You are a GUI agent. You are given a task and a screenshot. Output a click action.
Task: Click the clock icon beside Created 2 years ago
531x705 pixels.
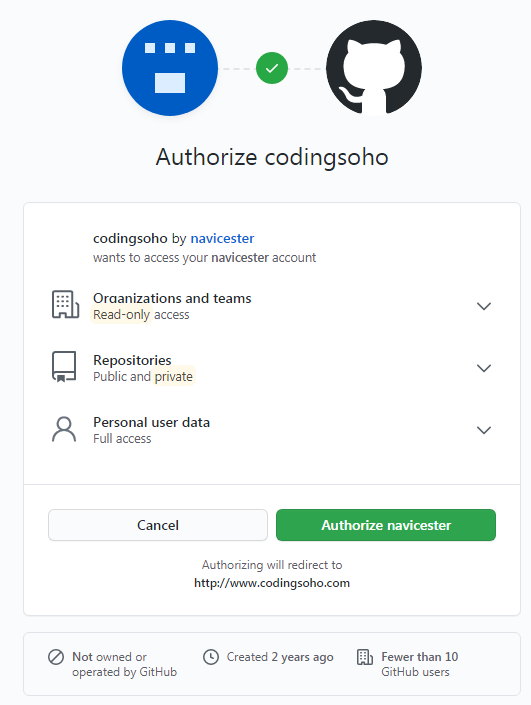point(211,657)
